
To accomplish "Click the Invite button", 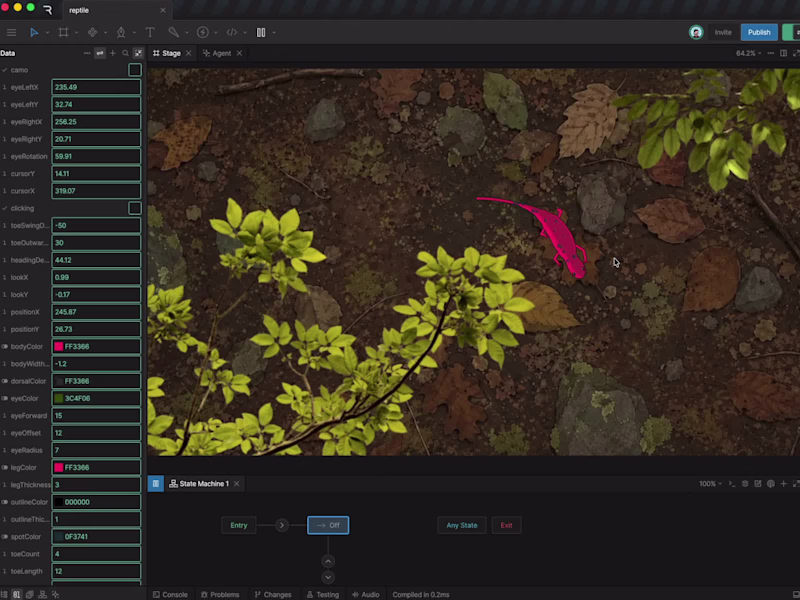I will 722,32.
